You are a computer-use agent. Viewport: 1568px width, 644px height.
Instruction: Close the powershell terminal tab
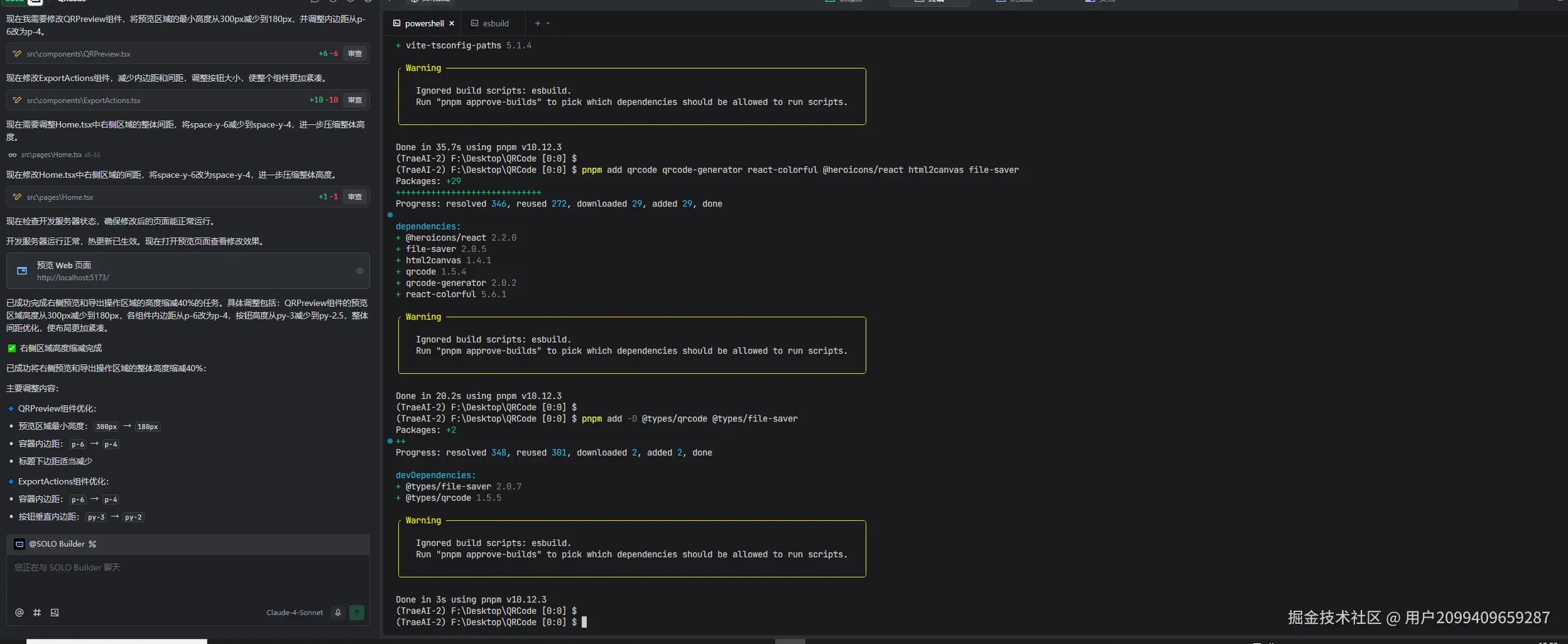coord(452,24)
